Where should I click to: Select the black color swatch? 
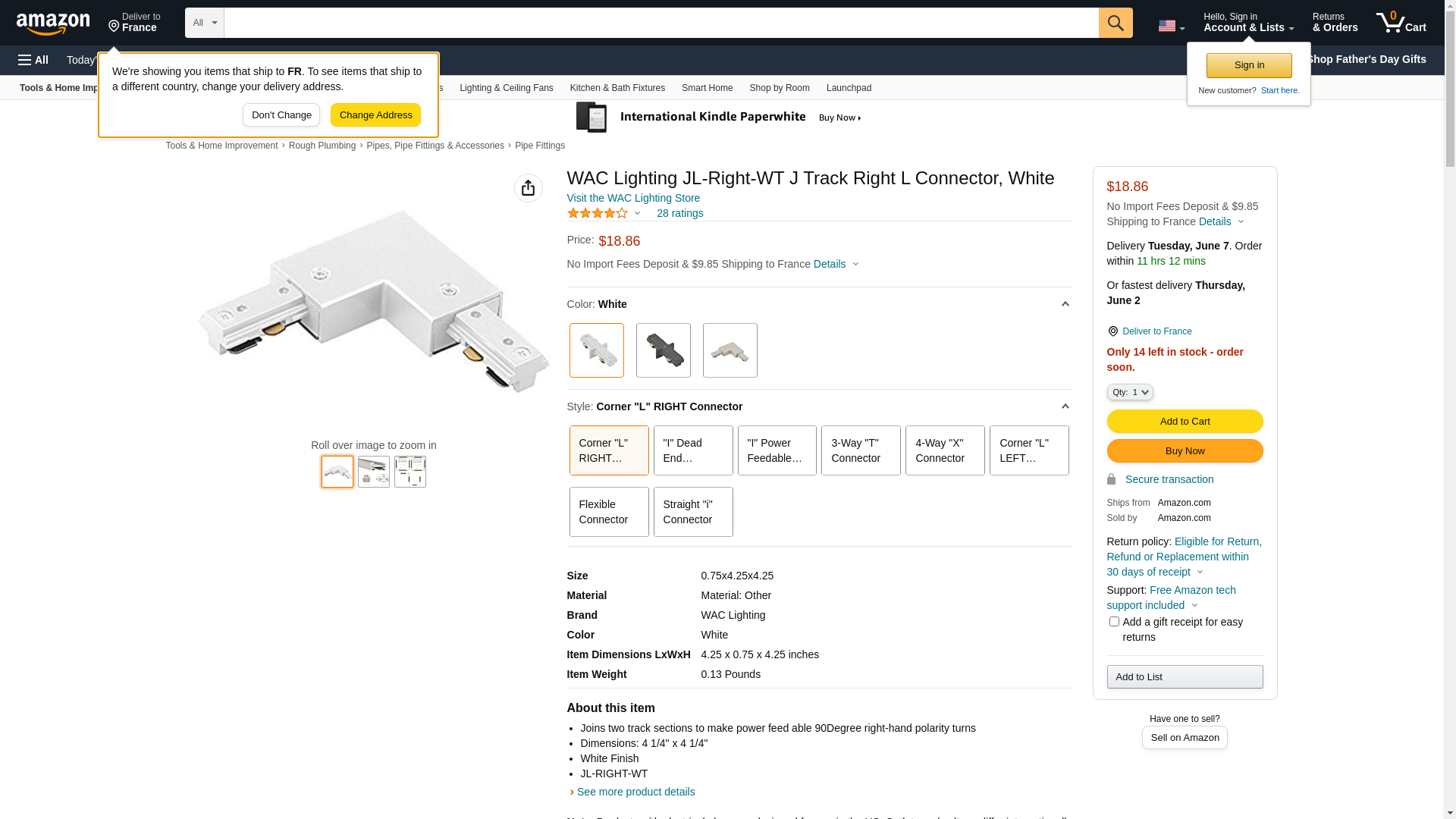(663, 350)
